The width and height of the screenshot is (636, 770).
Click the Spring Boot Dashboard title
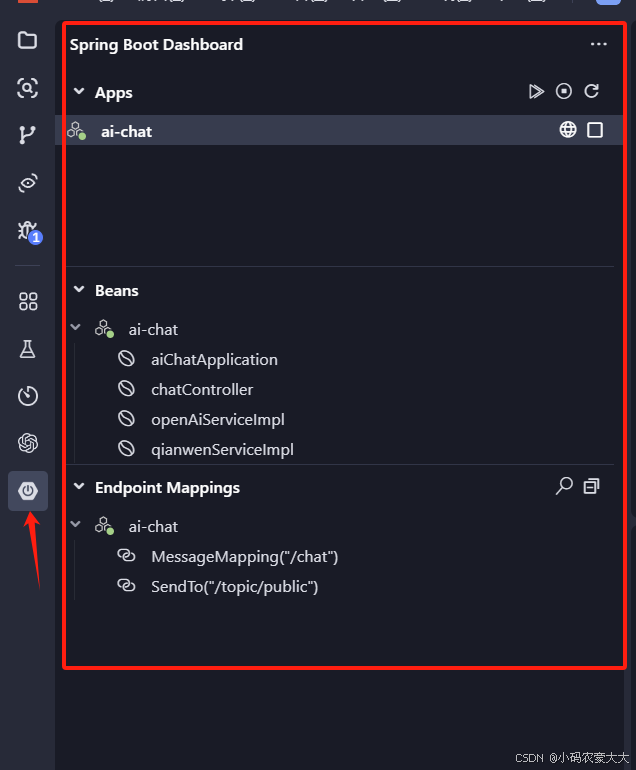(156, 45)
